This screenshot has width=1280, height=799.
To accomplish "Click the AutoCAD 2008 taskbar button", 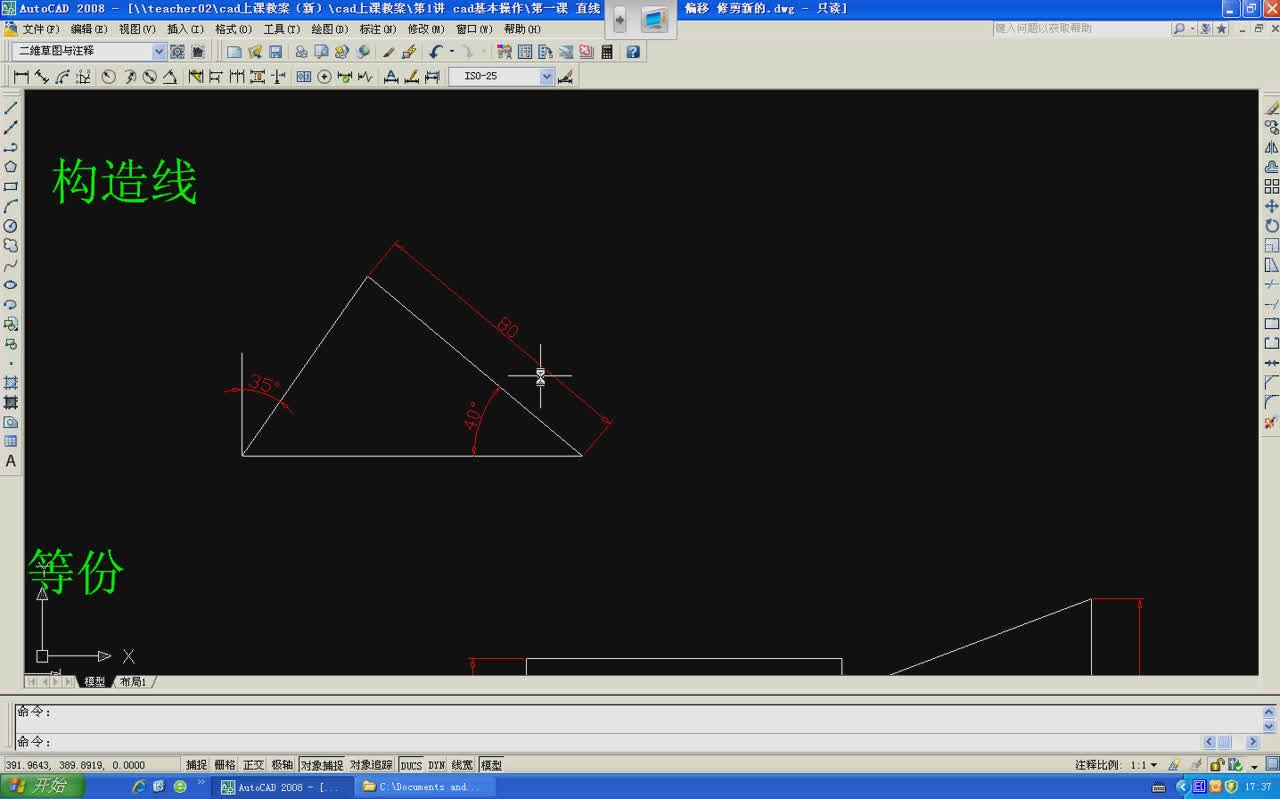I will (x=281, y=787).
